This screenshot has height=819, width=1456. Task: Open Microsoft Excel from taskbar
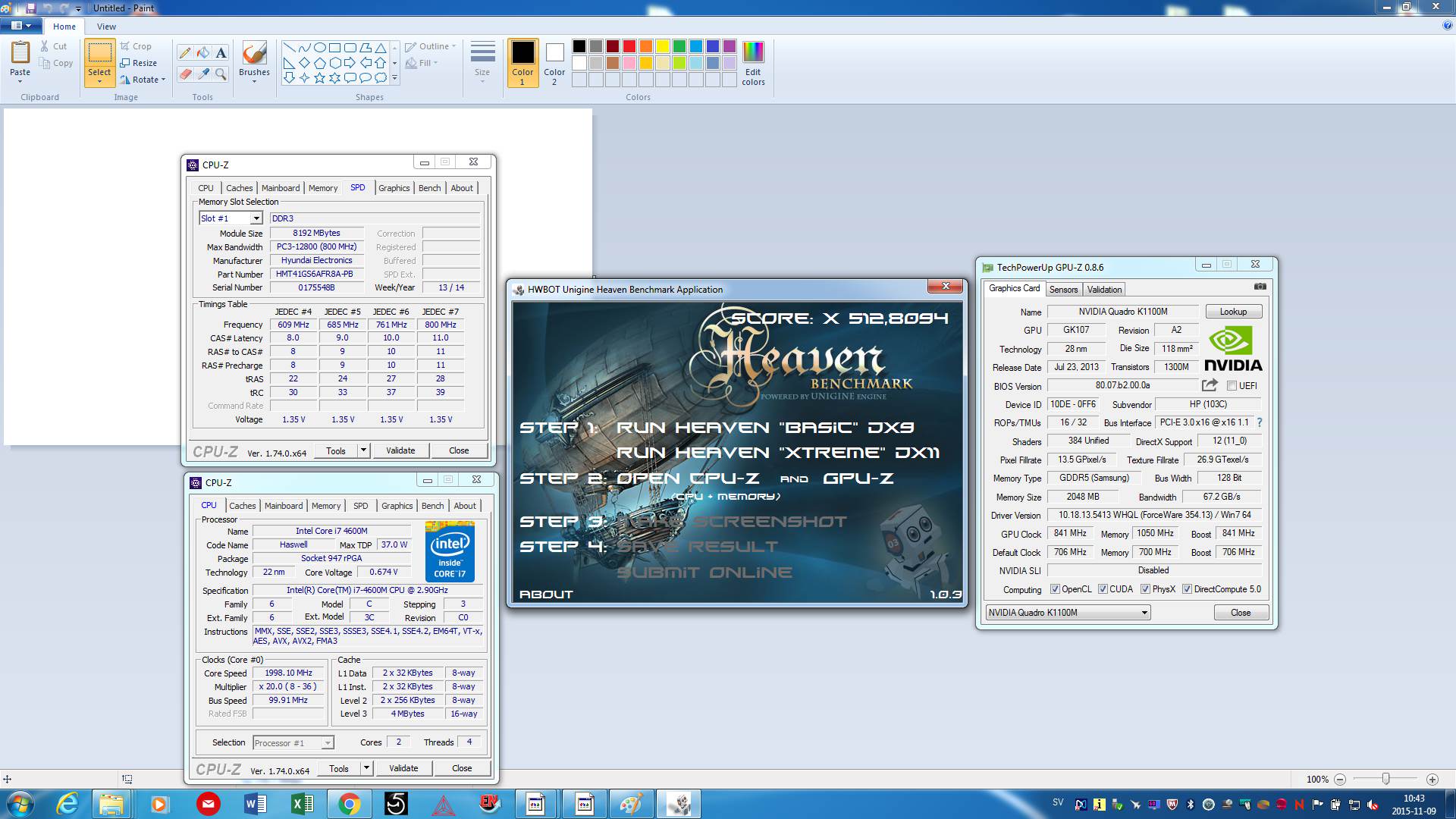(302, 804)
